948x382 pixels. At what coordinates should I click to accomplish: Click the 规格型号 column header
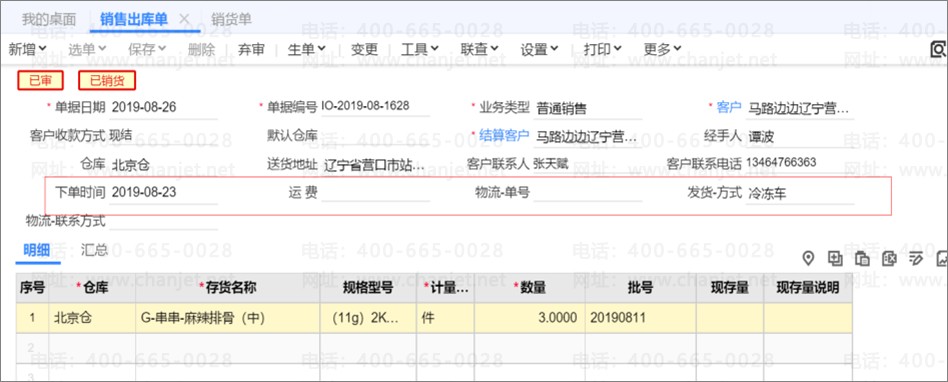tap(368, 288)
